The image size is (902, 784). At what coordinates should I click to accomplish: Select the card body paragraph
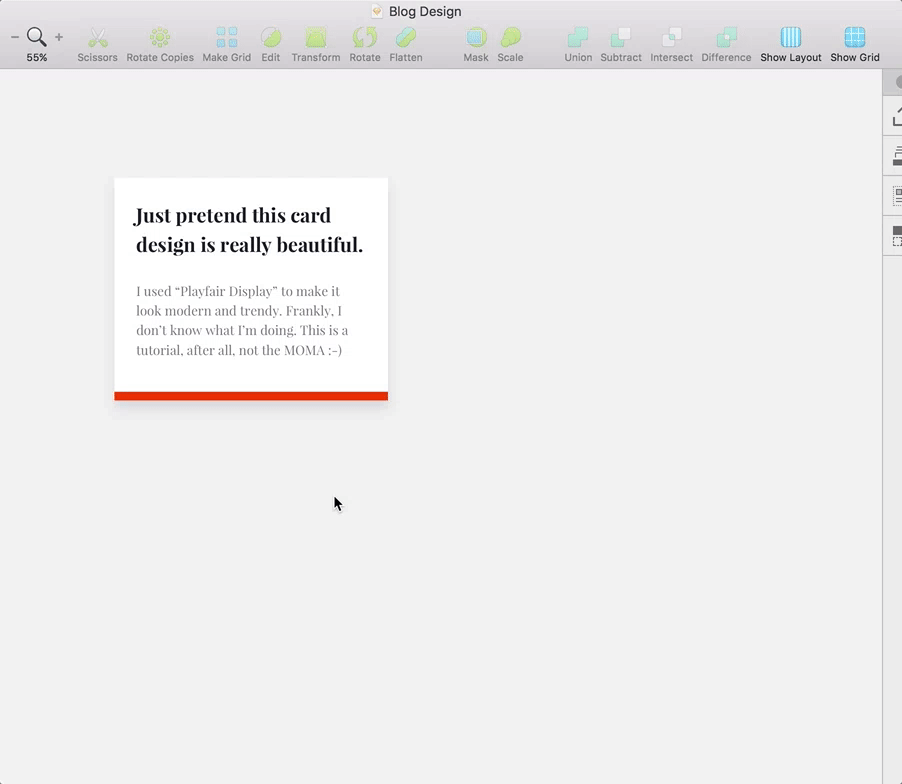pos(242,320)
